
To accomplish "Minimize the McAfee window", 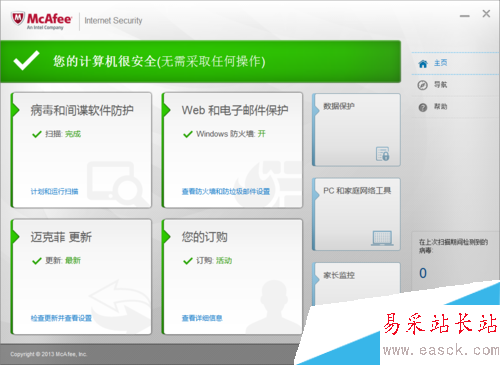I will click(x=465, y=15).
